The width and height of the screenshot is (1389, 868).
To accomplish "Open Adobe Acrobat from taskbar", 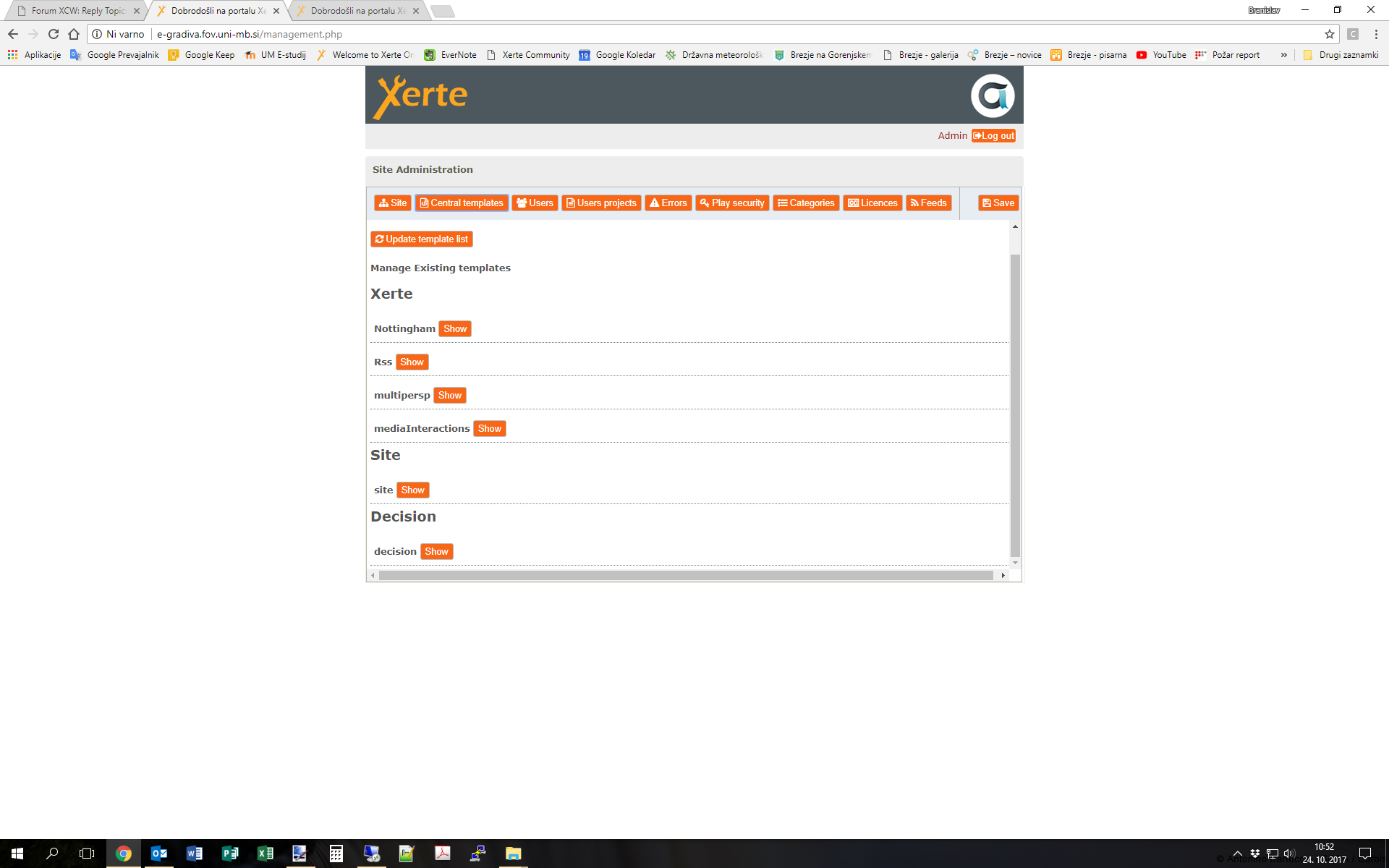I will [x=443, y=854].
